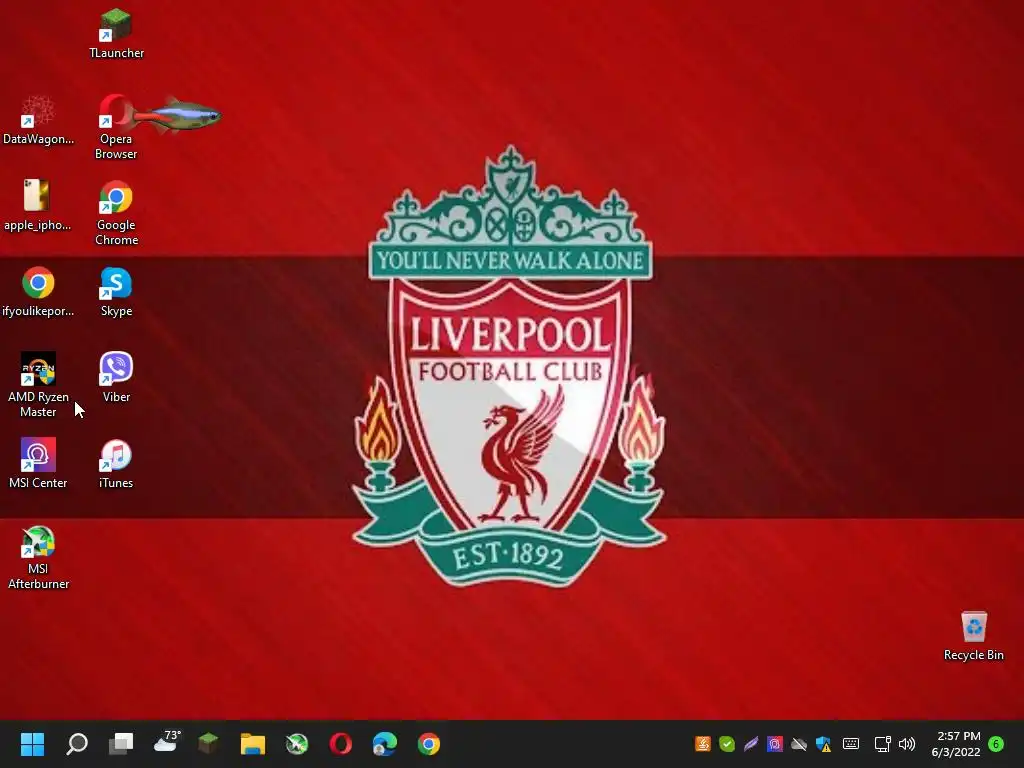Select the Viber desktop shortcut
1024x768 pixels.
pos(116,377)
